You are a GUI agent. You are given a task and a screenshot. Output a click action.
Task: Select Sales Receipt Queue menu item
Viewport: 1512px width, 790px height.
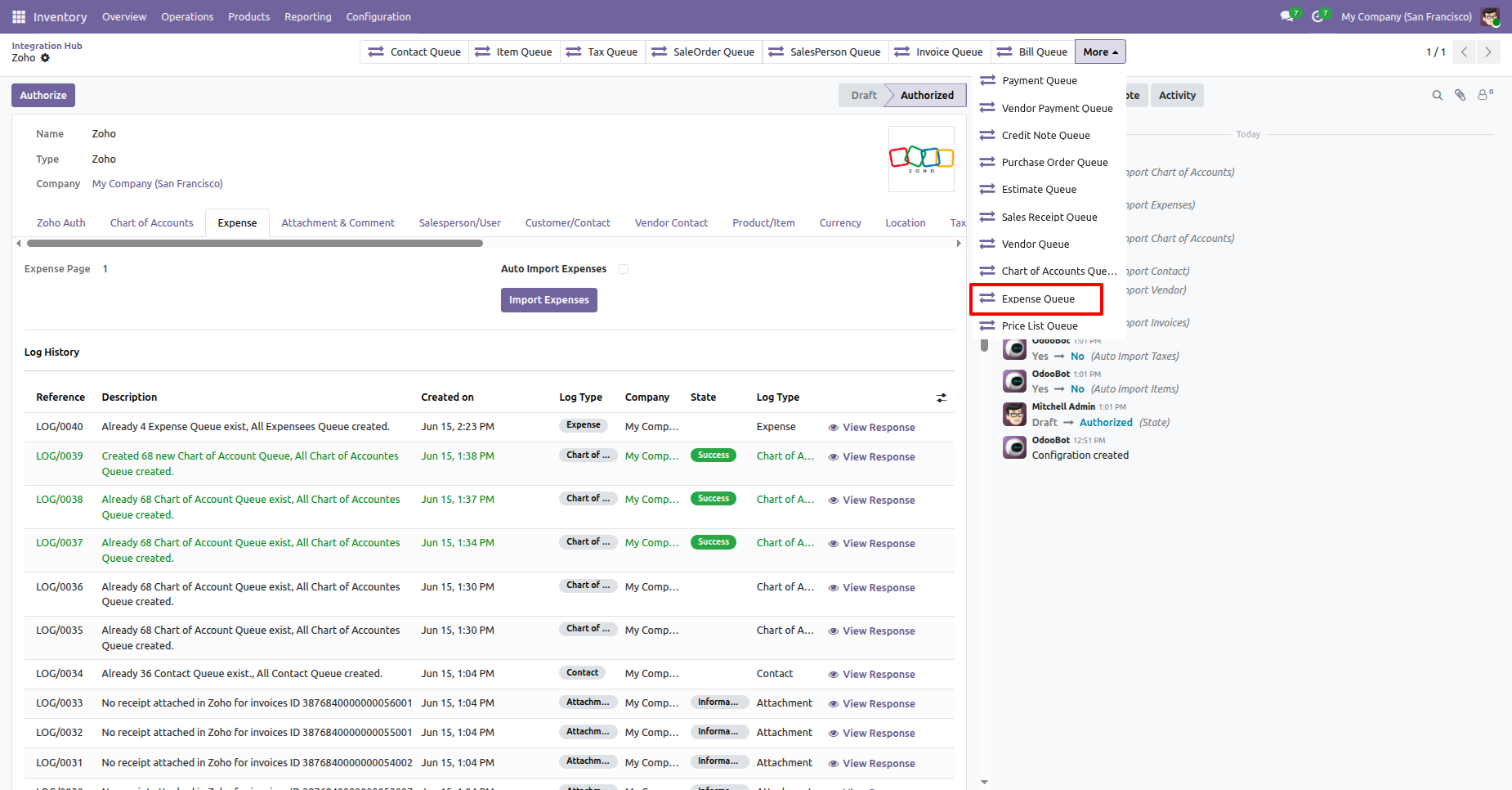click(x=1049, y=217)
